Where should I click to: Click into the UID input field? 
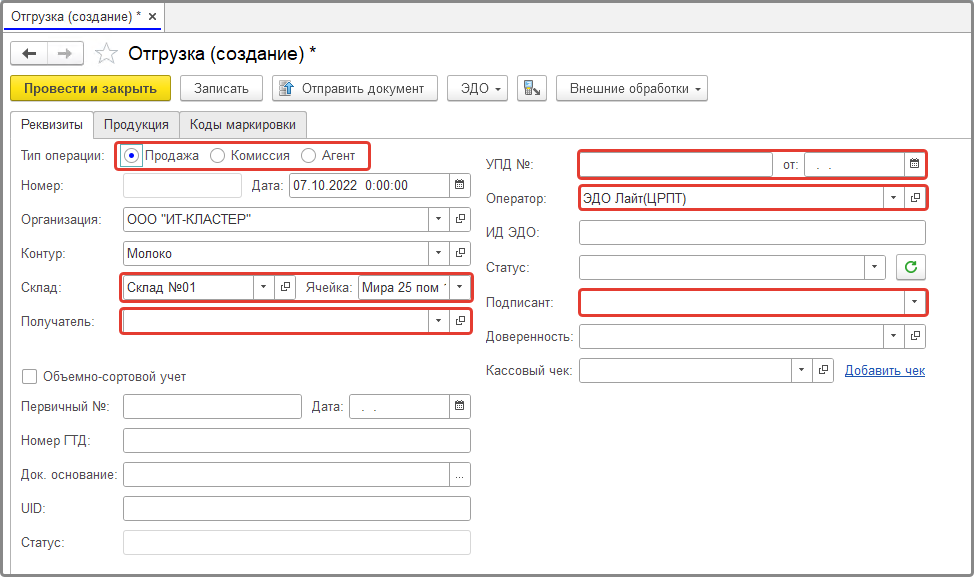tap(296, 508)
